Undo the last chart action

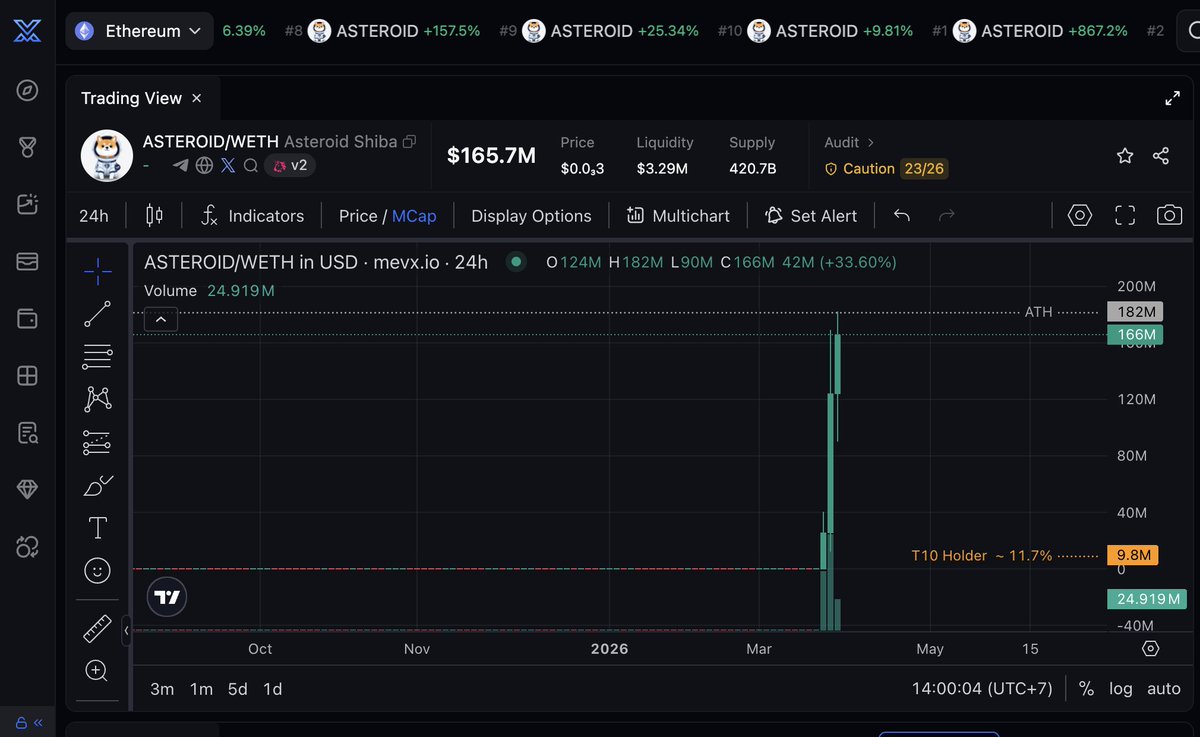902,215
